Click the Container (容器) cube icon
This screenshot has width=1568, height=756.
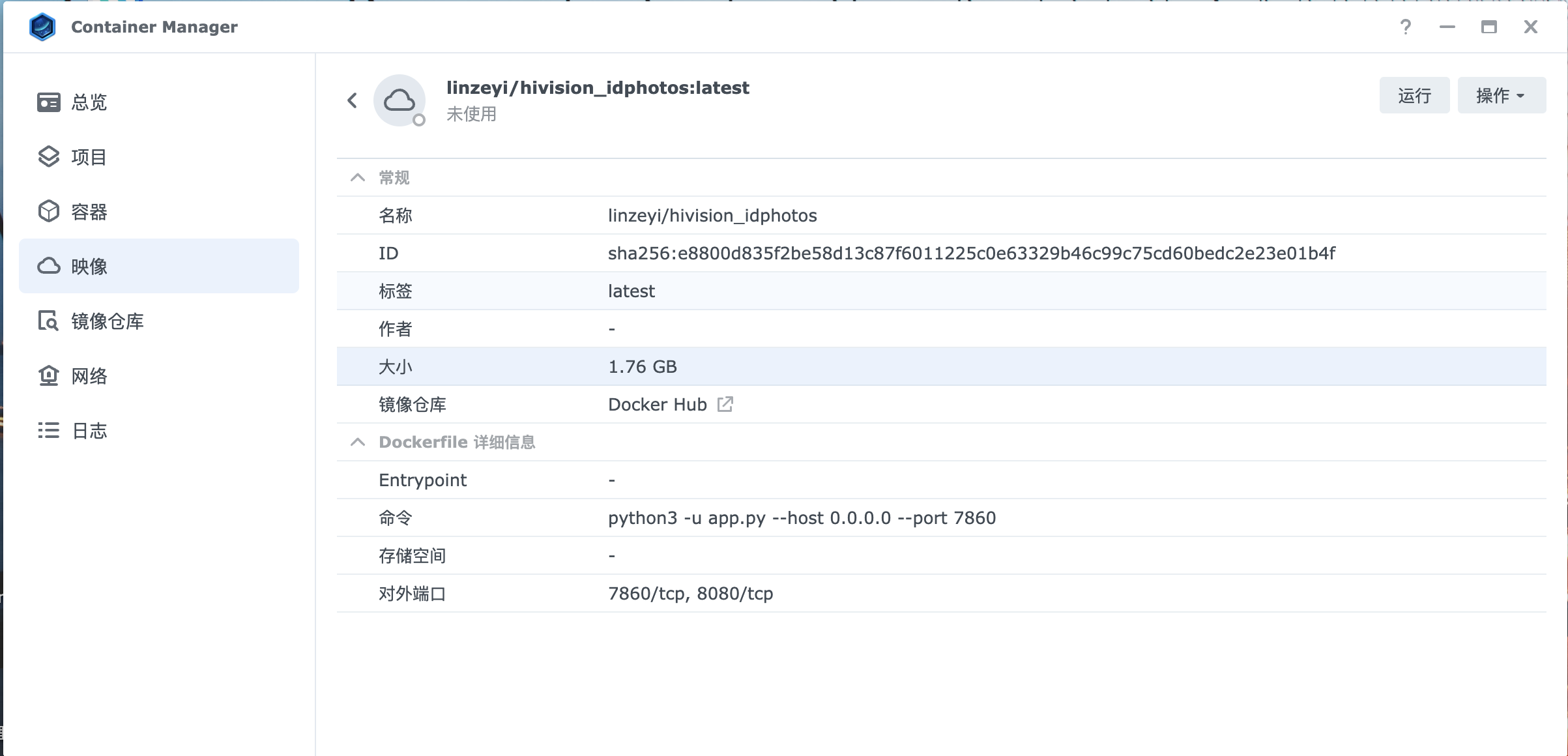coord(49,212)
